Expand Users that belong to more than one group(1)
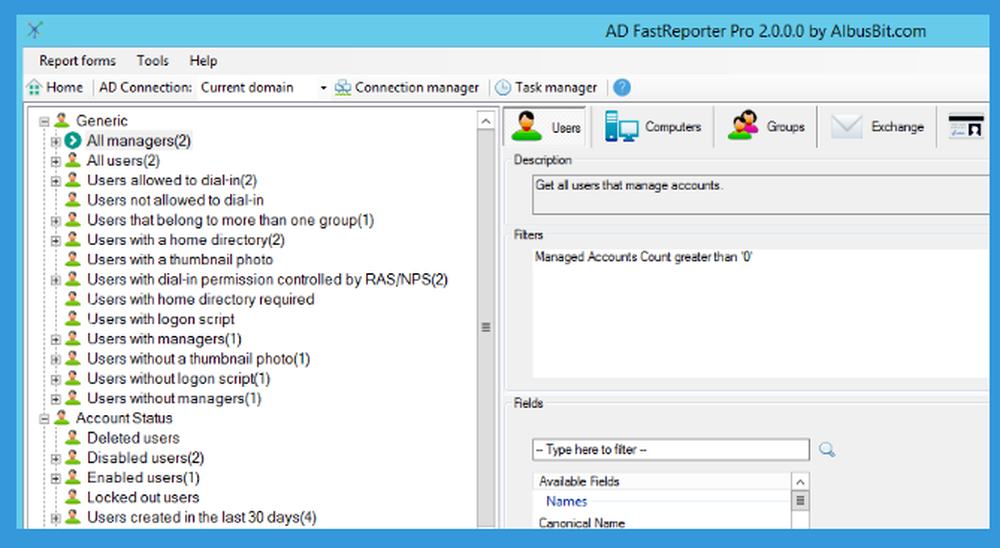Screen dimensions: 1000x548 55,221
